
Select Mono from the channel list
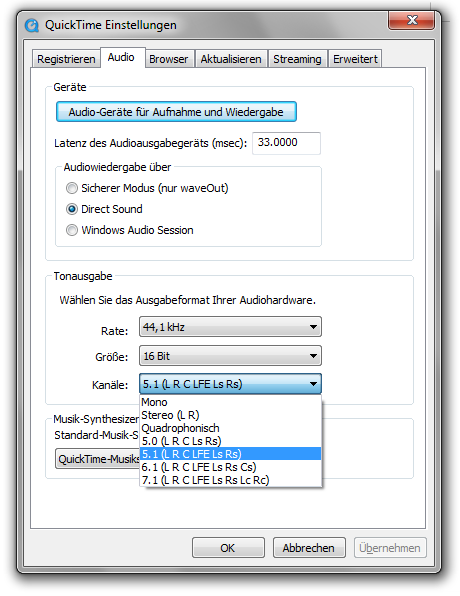(230, 402)
